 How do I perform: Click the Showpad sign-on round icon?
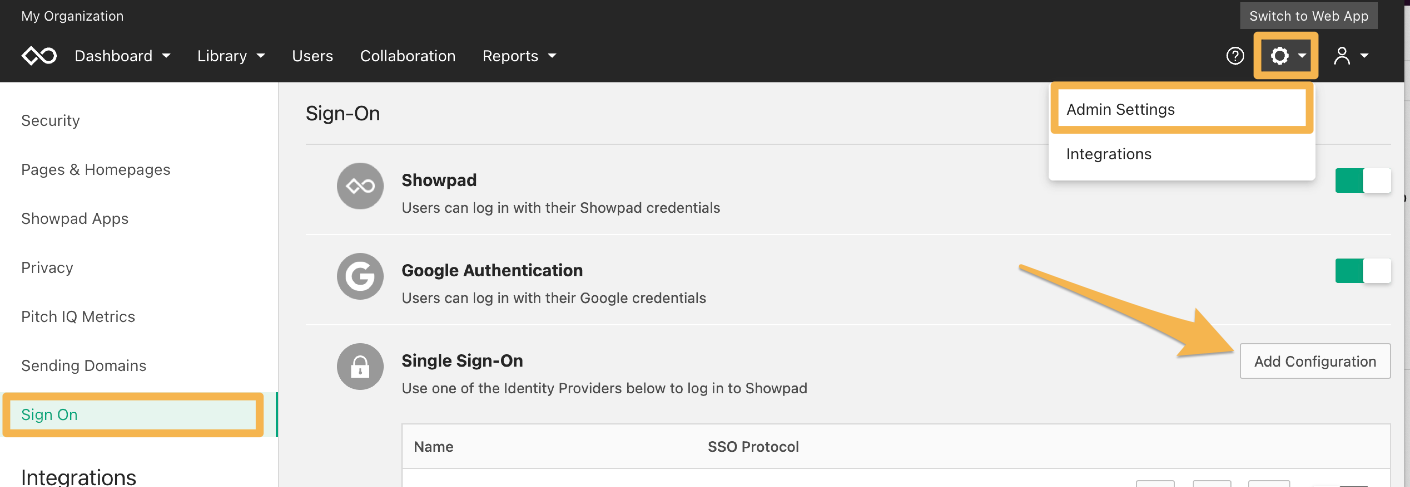pos(361,186)
